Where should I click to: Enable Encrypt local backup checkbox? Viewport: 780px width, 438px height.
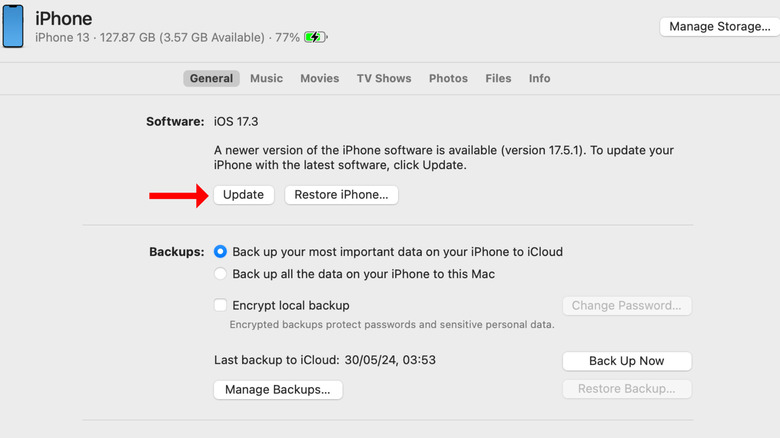221,305
